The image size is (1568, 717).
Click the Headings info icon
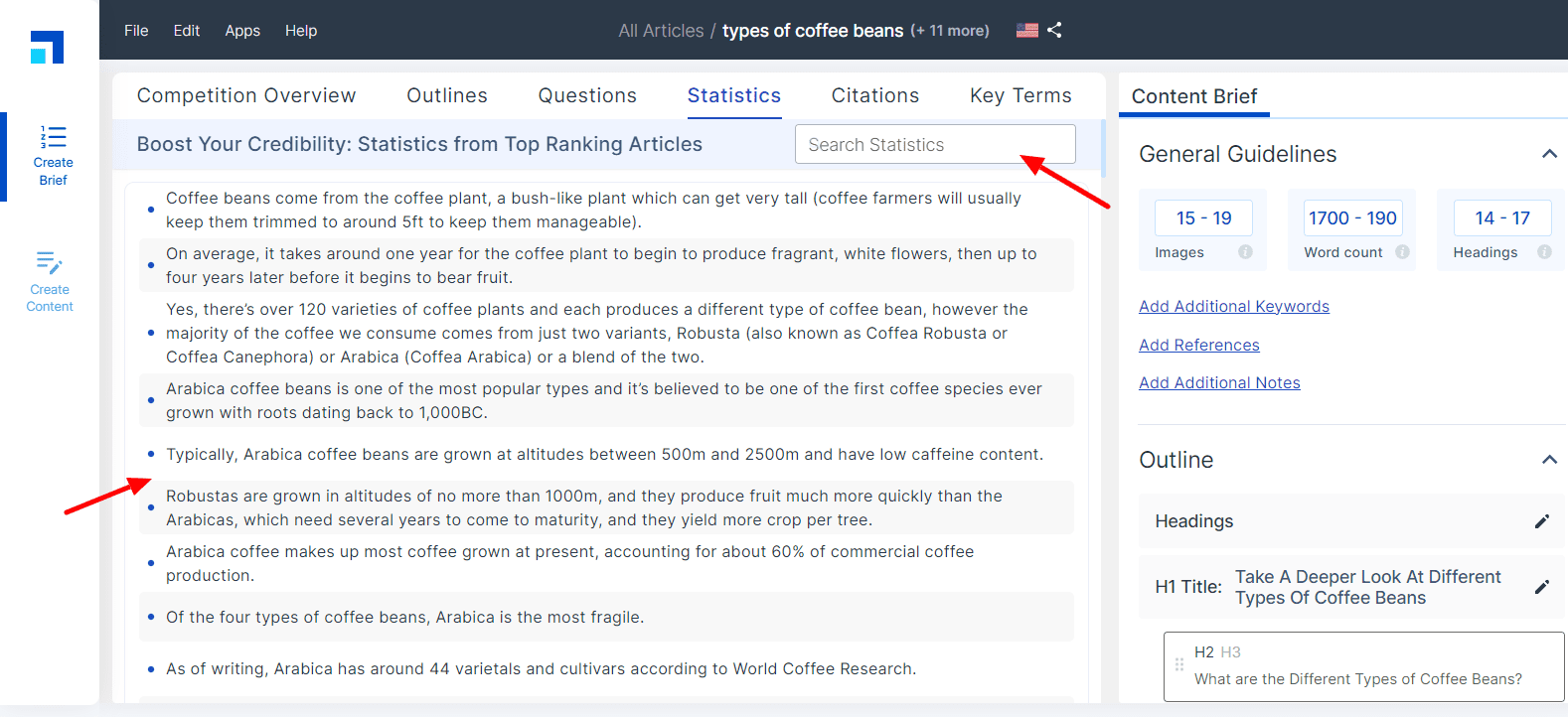click(x=1544, y=252)
